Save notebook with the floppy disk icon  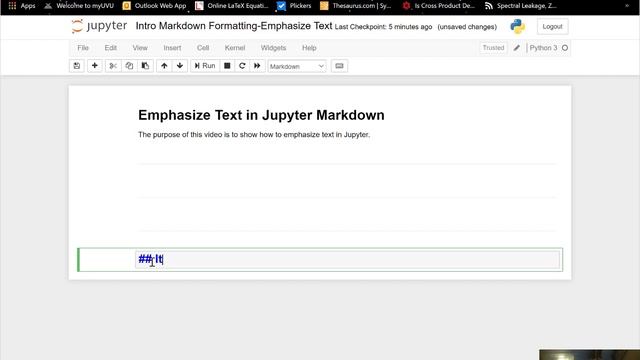coord(77,66)
